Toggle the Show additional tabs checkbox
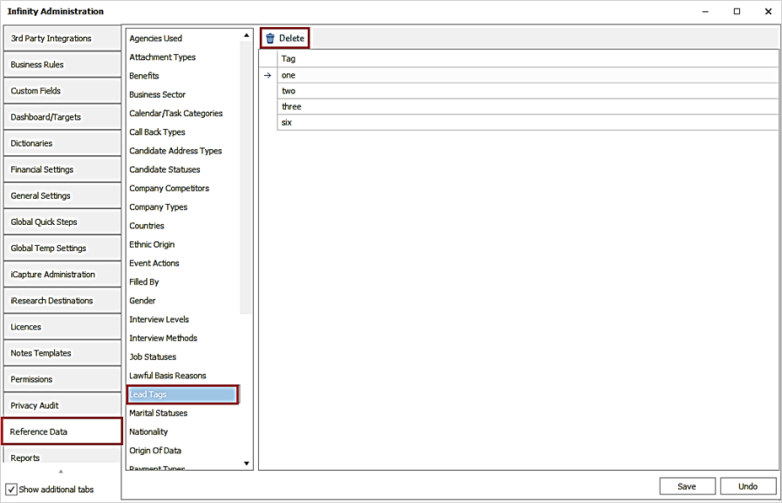Viewport: 782px width, 503px height. 12,489
